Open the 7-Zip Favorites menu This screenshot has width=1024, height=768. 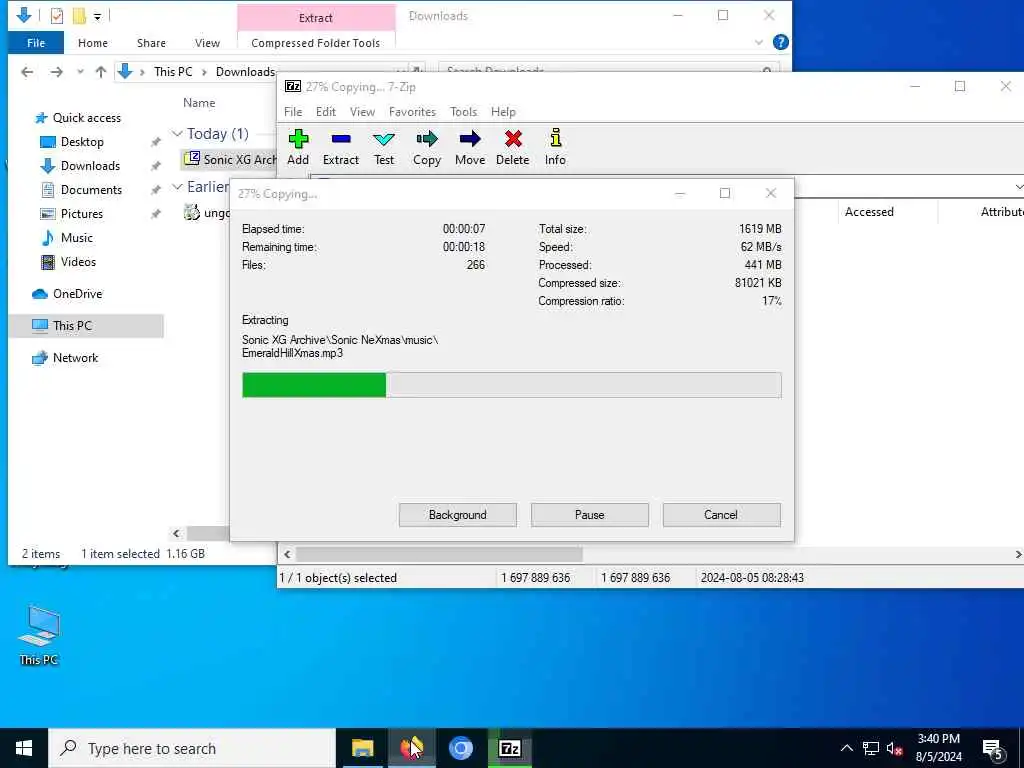click(x=412, y=112)
